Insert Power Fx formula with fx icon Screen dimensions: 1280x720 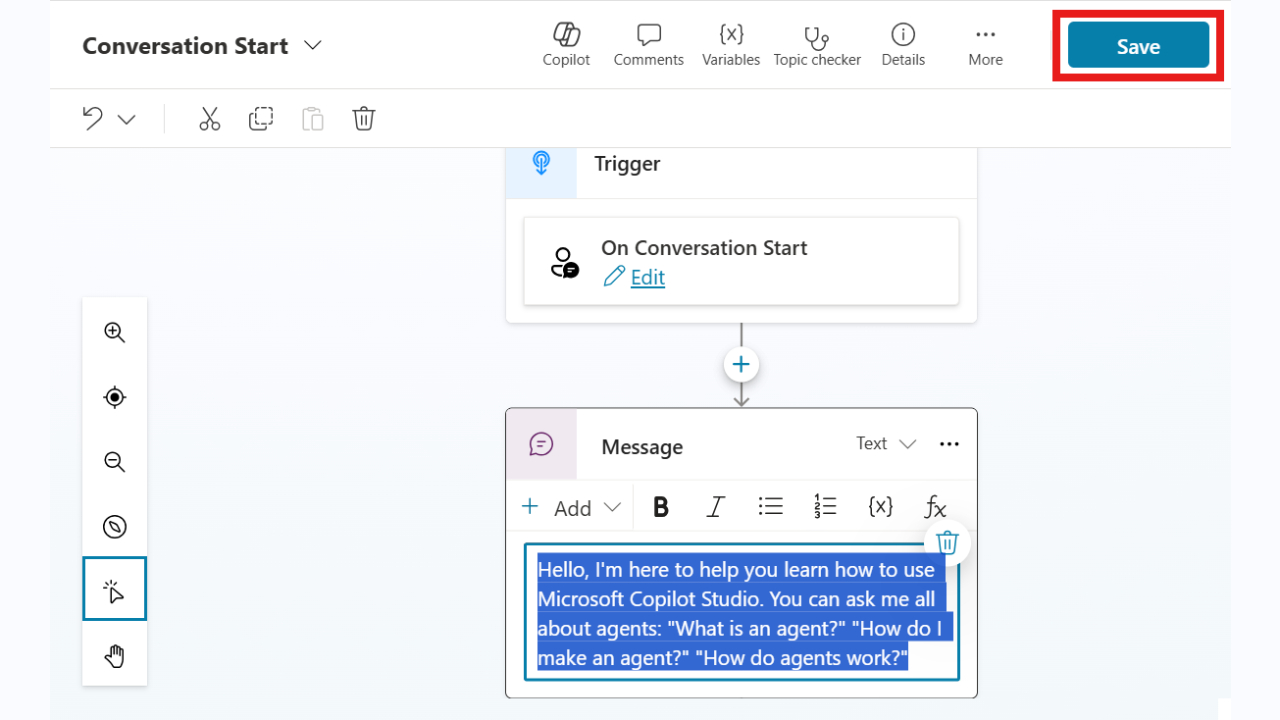click(x=935, y=507)
